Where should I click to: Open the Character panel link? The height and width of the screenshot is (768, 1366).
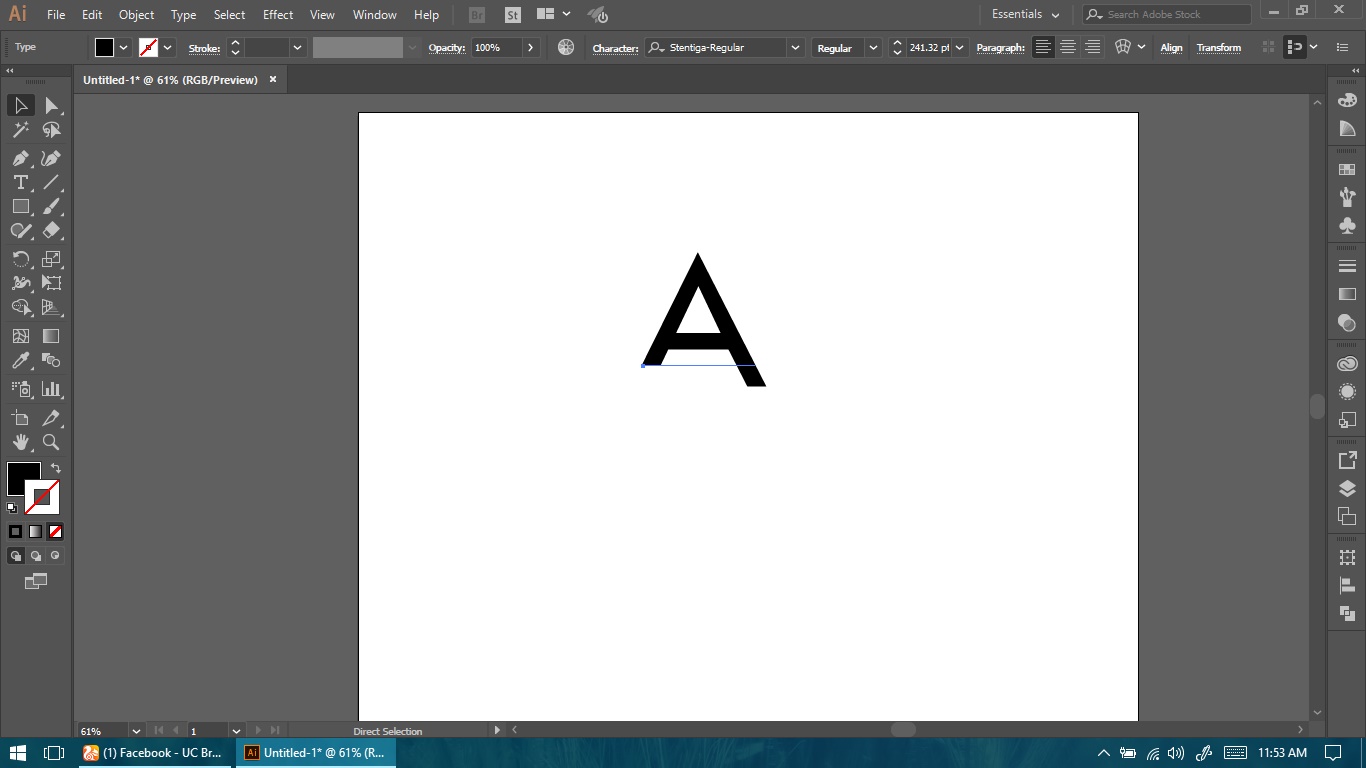point(615,48)
